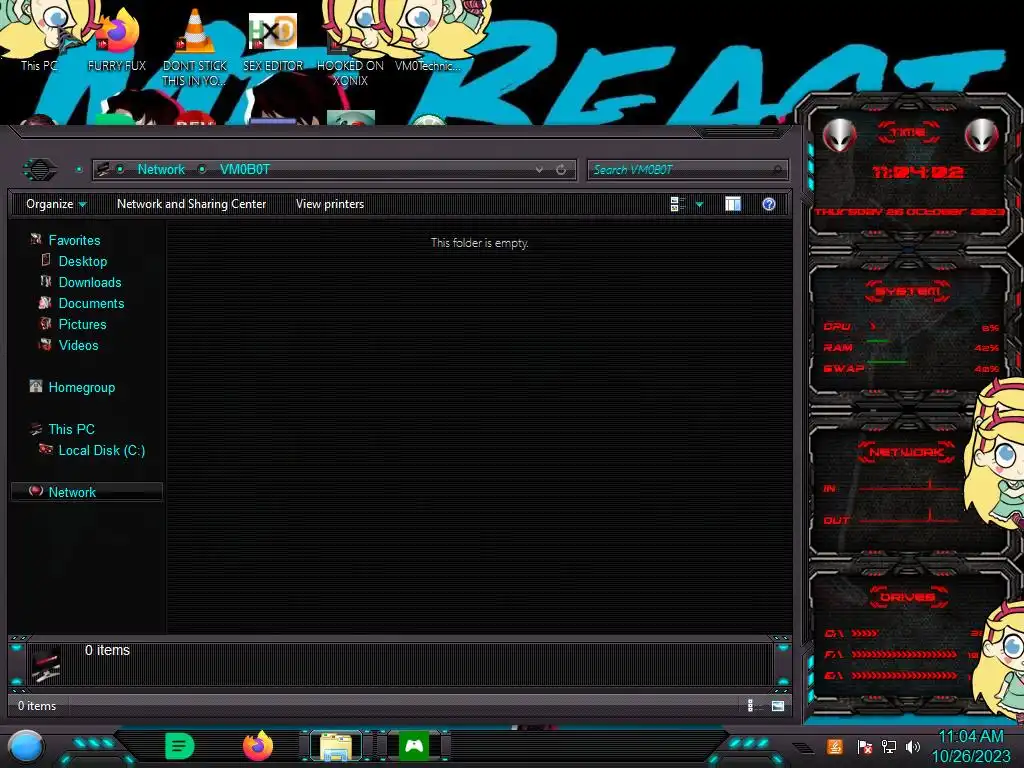Screen dimensions: 1024x768
Task: Click View printers in toolbar
Action: coord(330,204)
